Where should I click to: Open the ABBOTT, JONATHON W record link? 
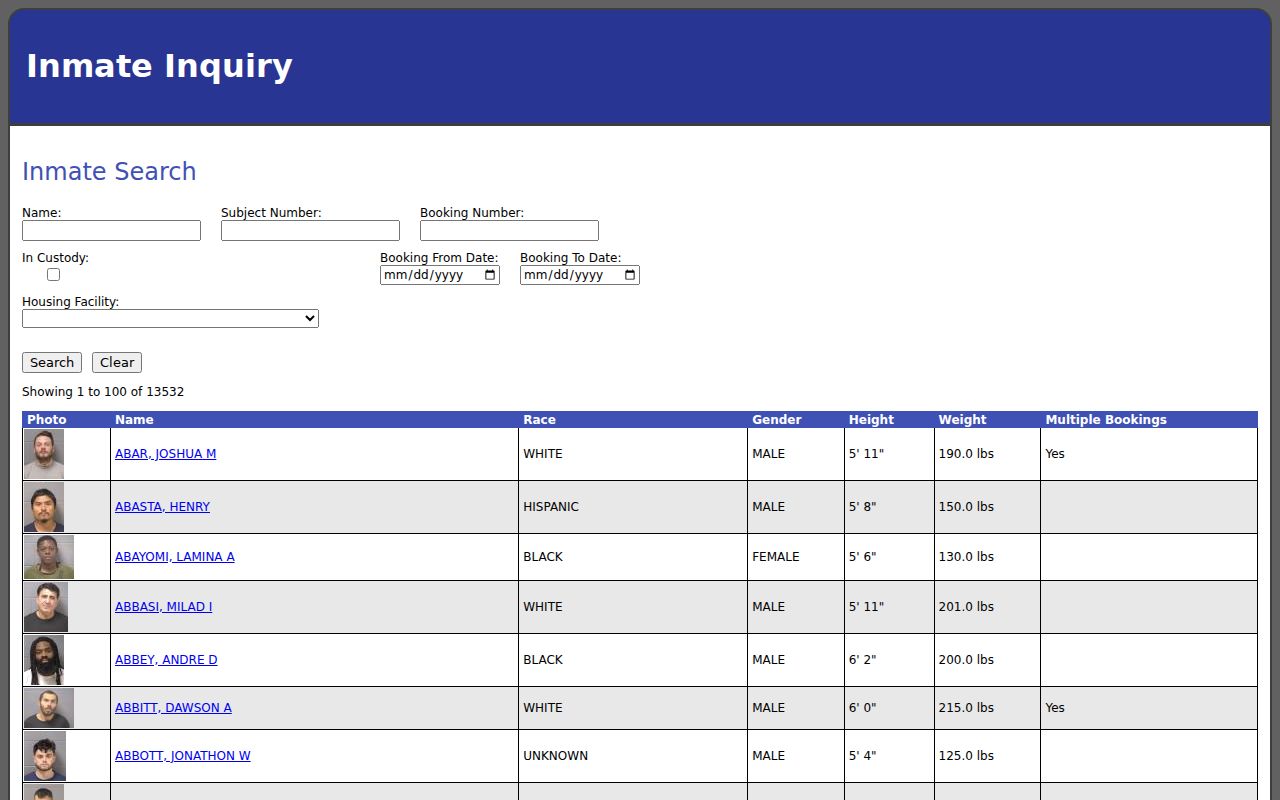(x=183, y=756)
